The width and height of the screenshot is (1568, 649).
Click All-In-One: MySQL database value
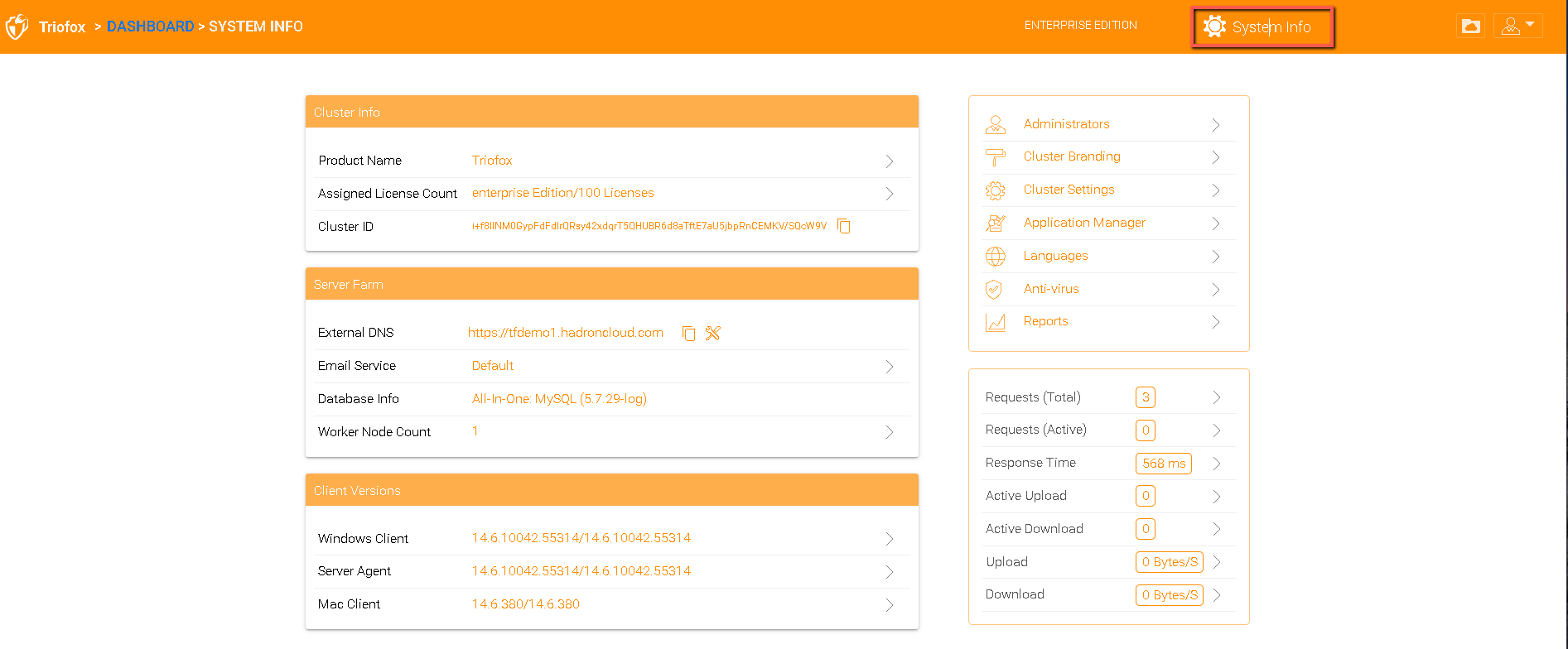559,399
